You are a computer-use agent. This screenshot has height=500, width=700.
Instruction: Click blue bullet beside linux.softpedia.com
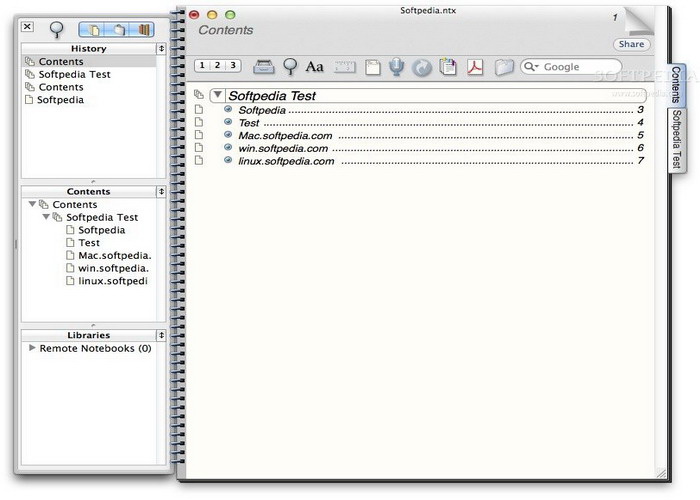[228, 160]
